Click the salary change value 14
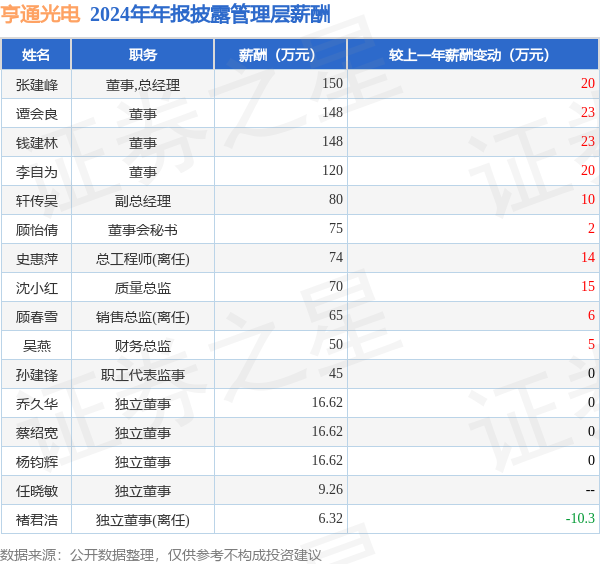 click(588, 257)
